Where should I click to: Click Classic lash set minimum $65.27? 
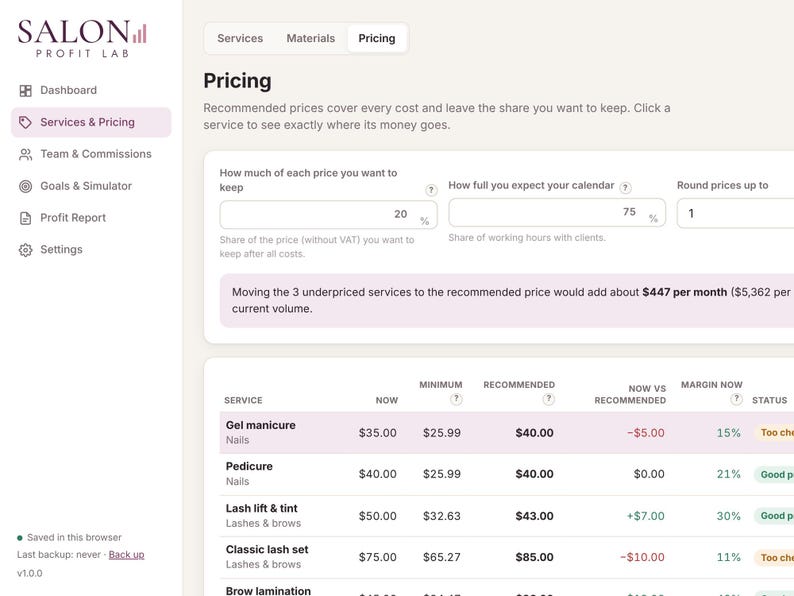442,557
